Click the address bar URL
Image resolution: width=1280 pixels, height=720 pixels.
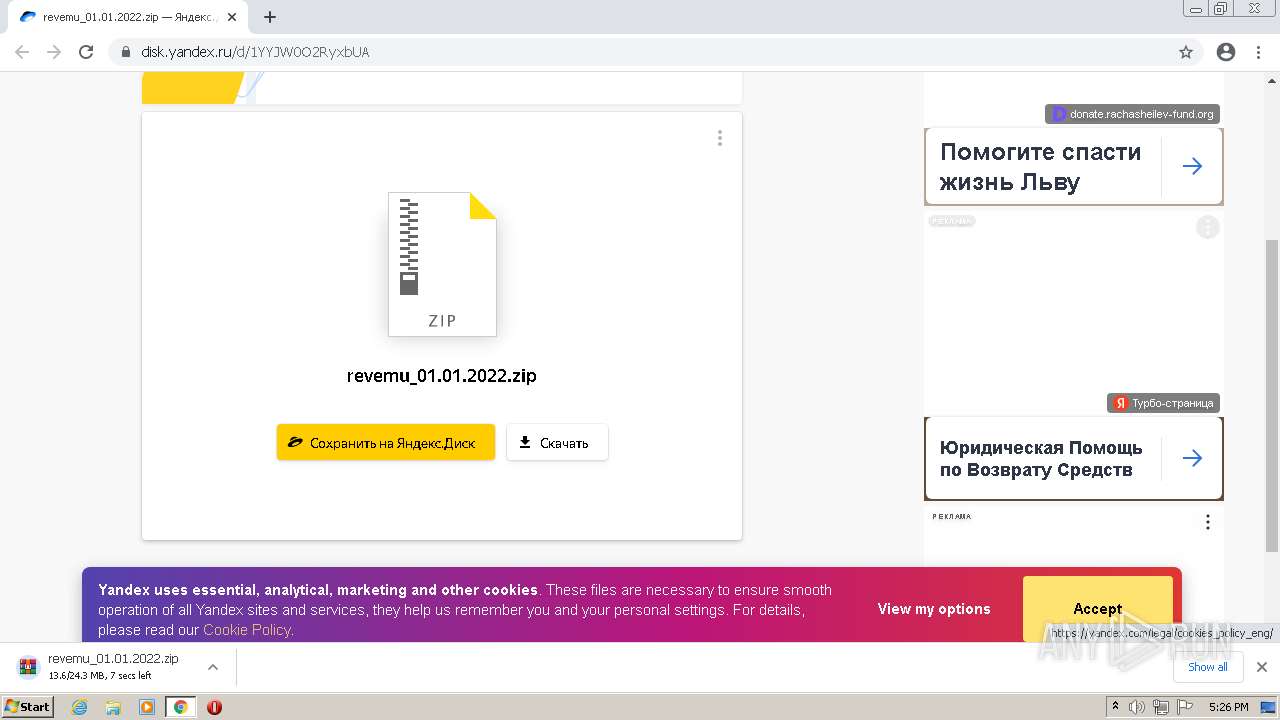(255, 52)
